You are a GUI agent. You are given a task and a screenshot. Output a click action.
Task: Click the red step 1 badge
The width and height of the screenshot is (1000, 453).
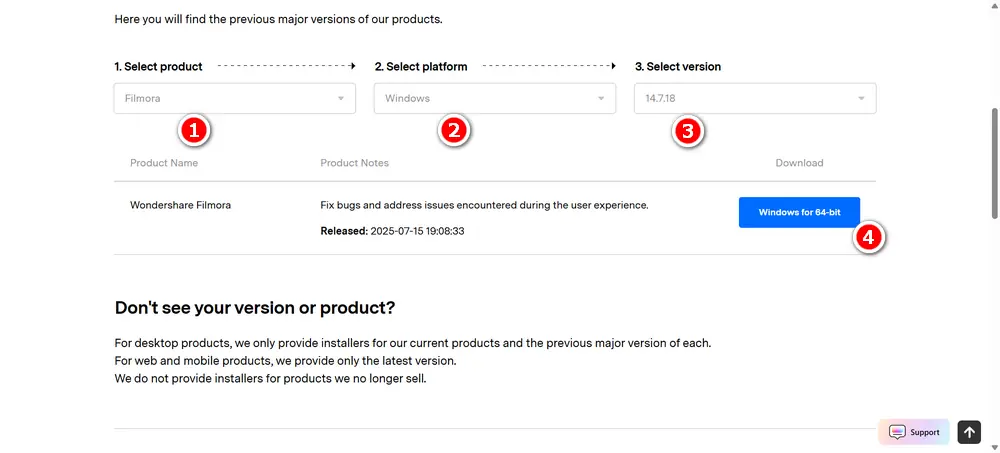coord(195,131)
